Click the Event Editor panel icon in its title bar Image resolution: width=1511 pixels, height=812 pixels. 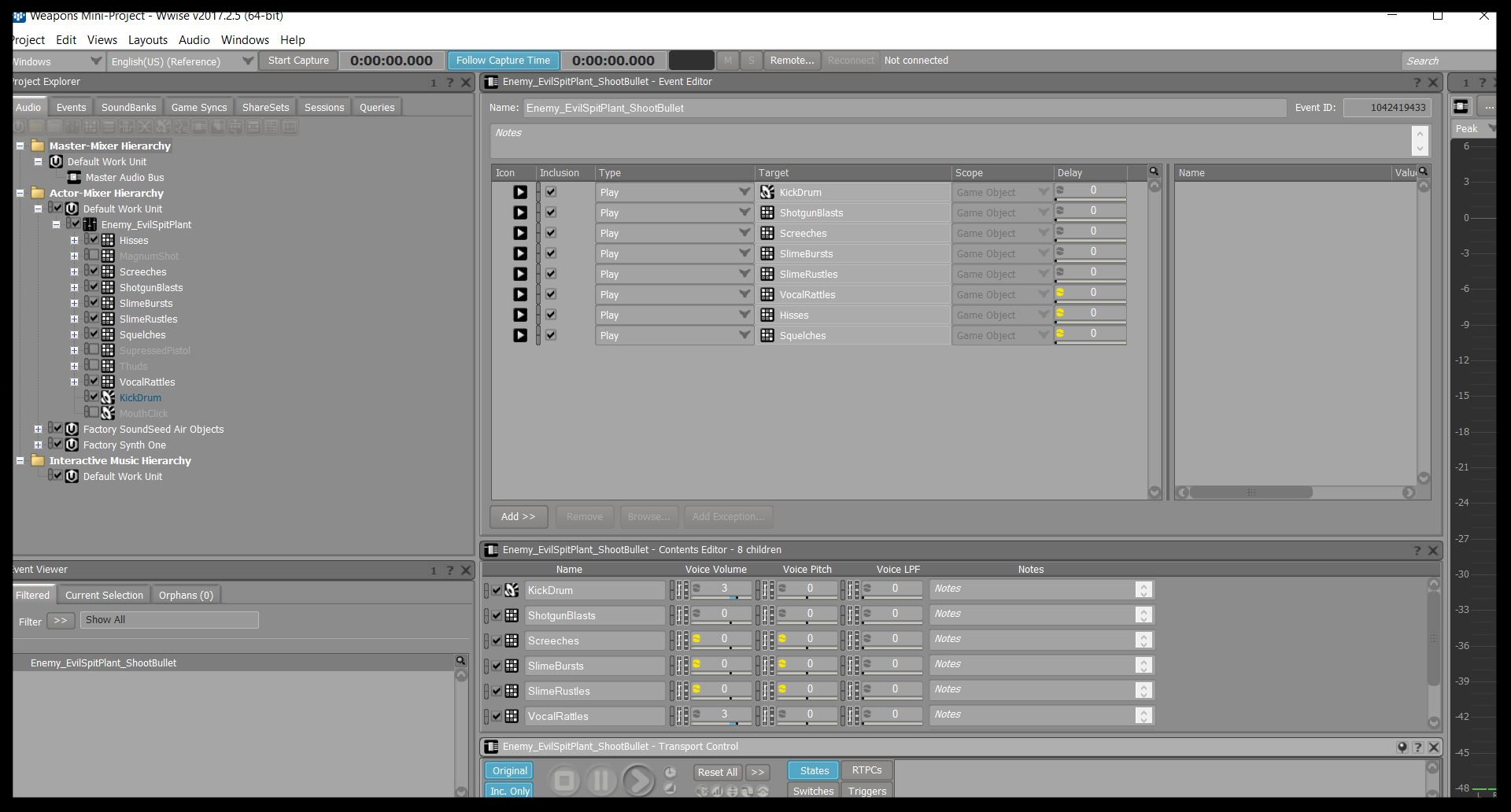(x=492, y=82)
